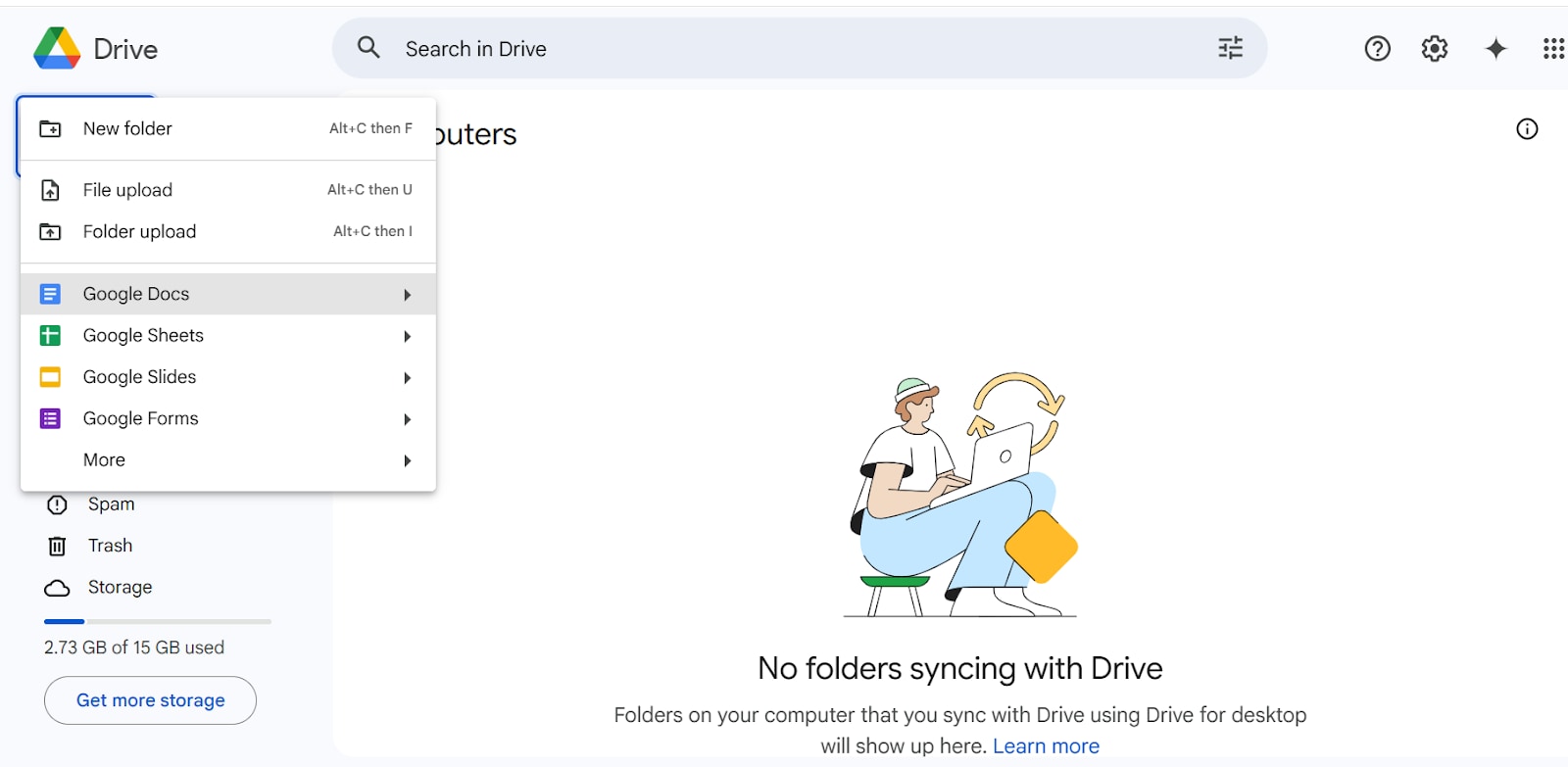The height and width of the screenshot is (767, 1568).
Task: Open Storage in the sidebar
Action: pos(120,587)
